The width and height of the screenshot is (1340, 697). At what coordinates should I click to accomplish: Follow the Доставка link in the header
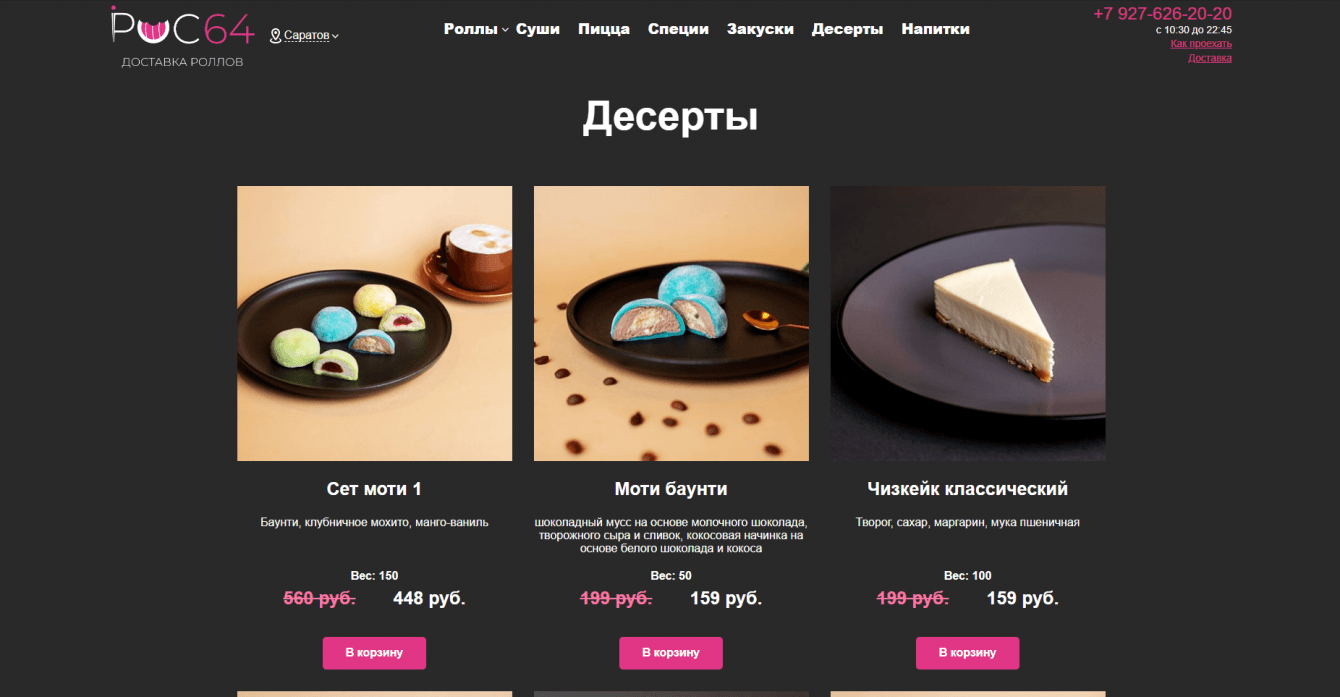click(x=1210, y=58)
